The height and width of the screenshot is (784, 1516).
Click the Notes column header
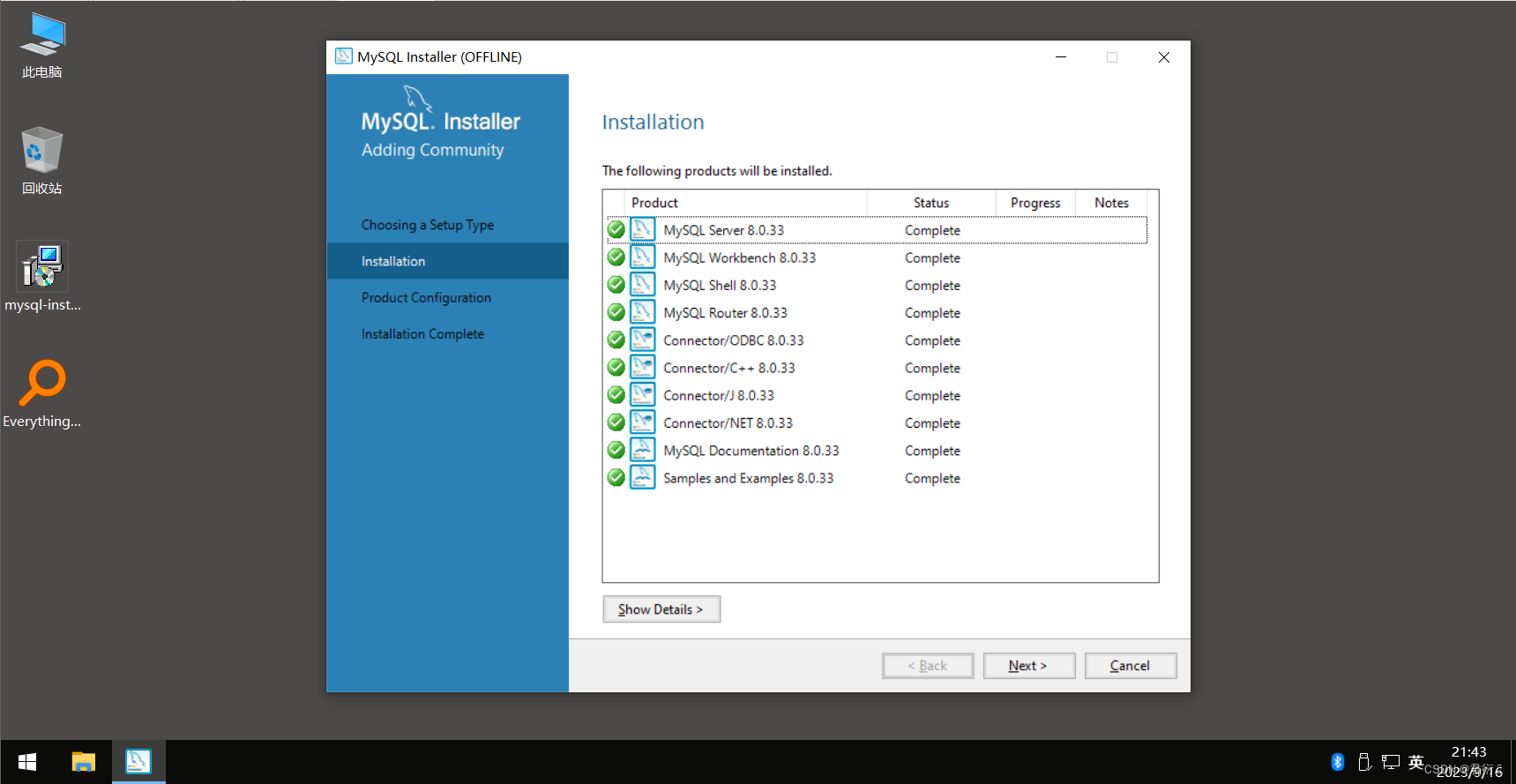[1111, 203]
